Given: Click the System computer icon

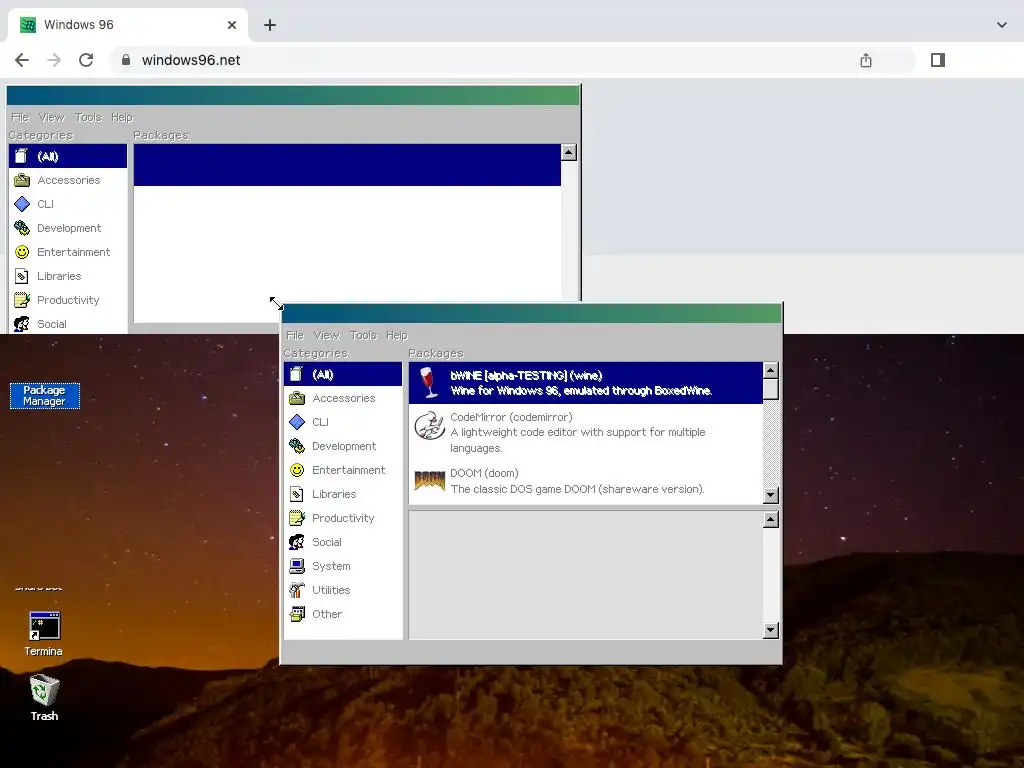Looking at the screenshot, I should pos(296,566).
